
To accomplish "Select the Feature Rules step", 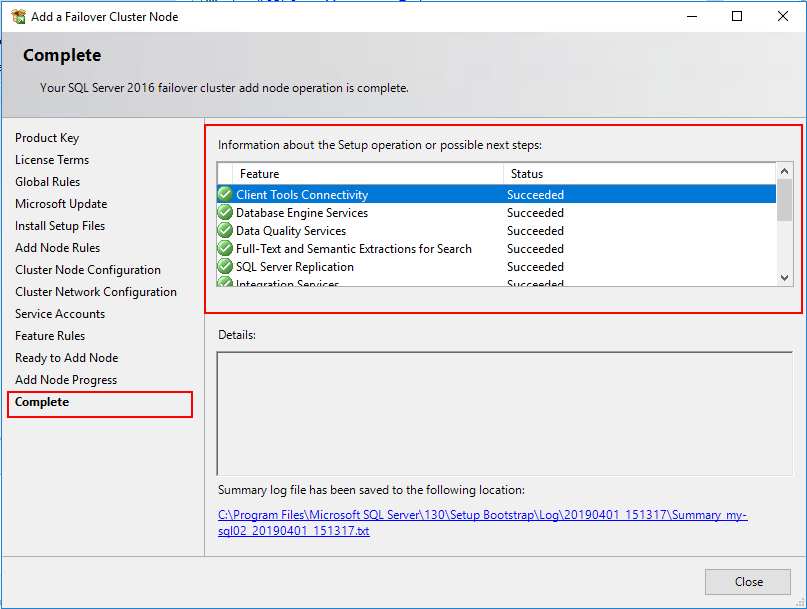I will pos(50,336).
